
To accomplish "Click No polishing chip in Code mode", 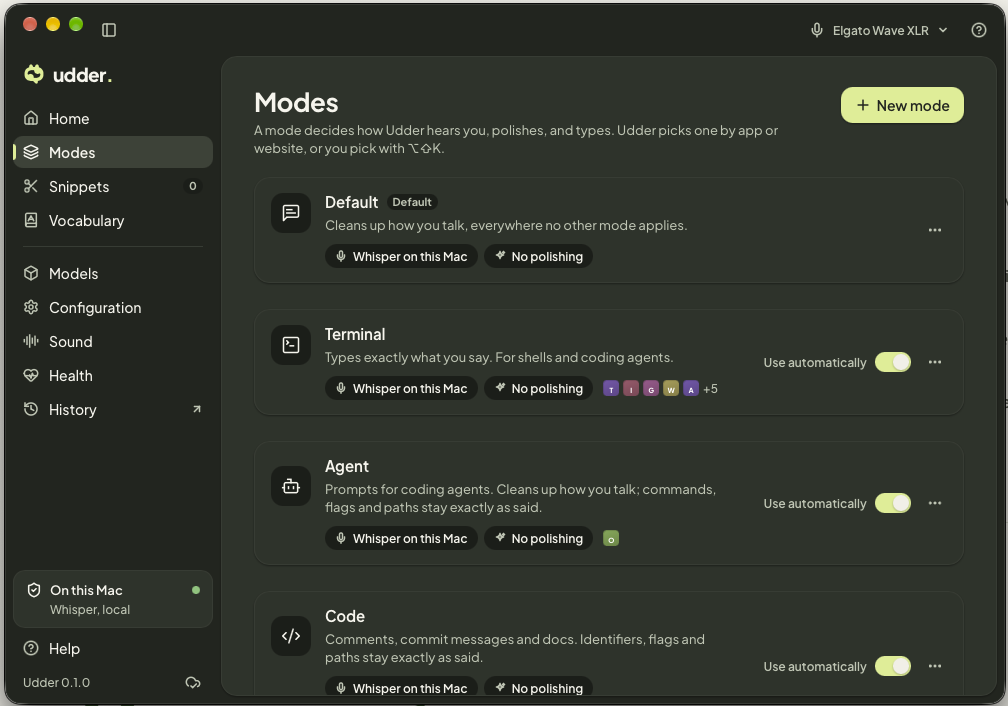I will click(538, 686).
